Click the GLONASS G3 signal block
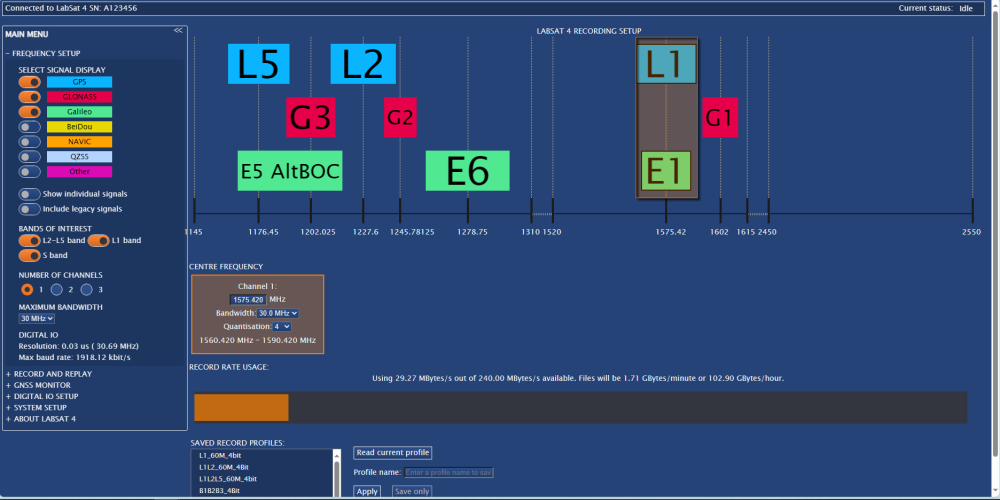The width and height of the screenshot is (1000, 500). point(311,117)
